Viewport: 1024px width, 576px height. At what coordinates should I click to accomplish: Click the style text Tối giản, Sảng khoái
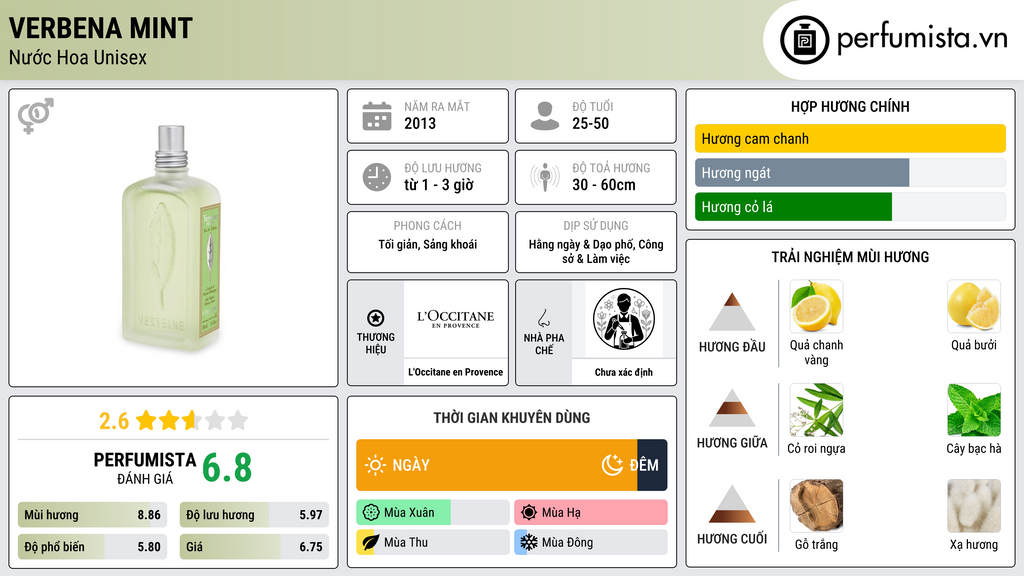pos(428,244)
